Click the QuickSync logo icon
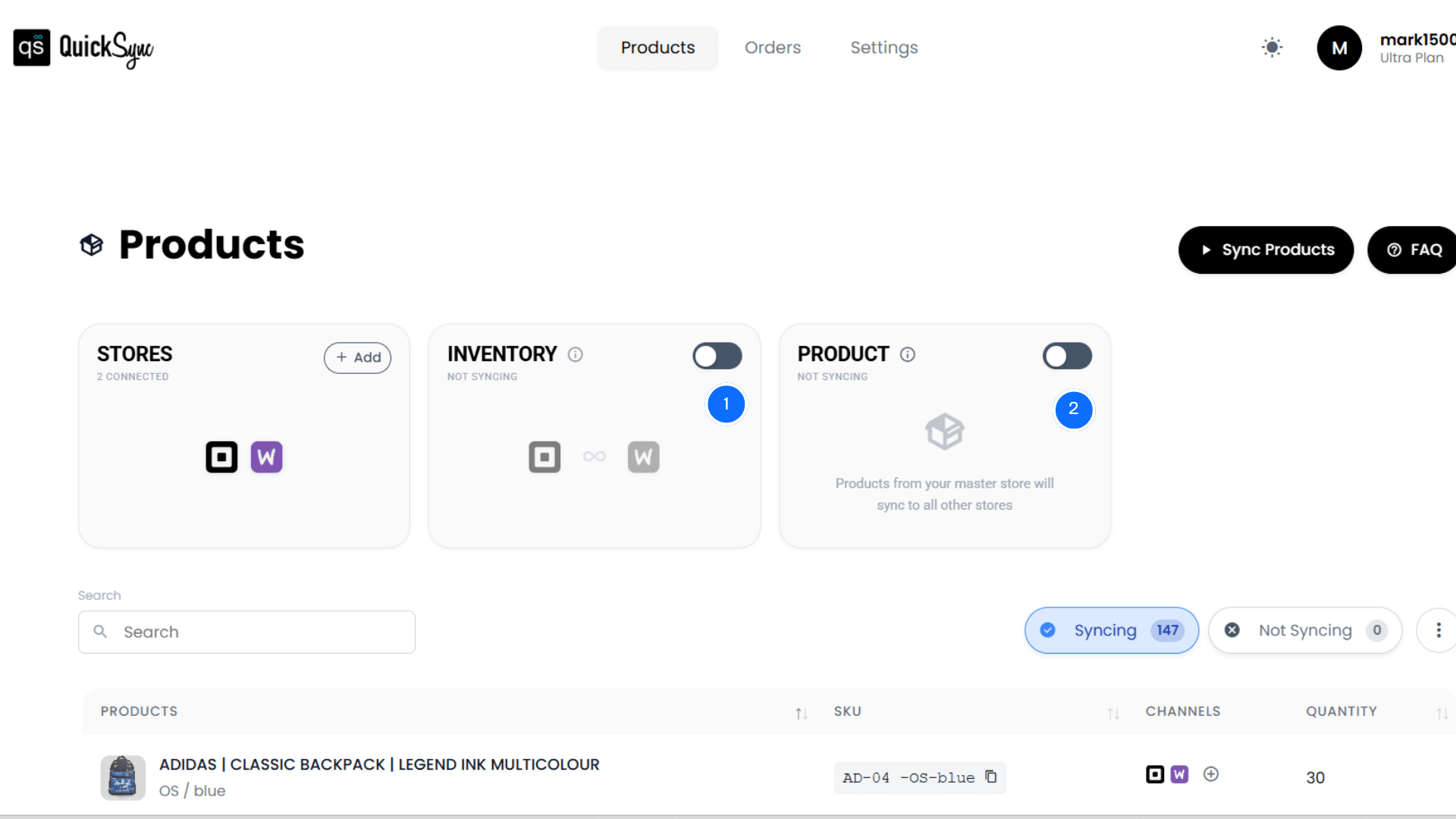 (x=32, y=48)
